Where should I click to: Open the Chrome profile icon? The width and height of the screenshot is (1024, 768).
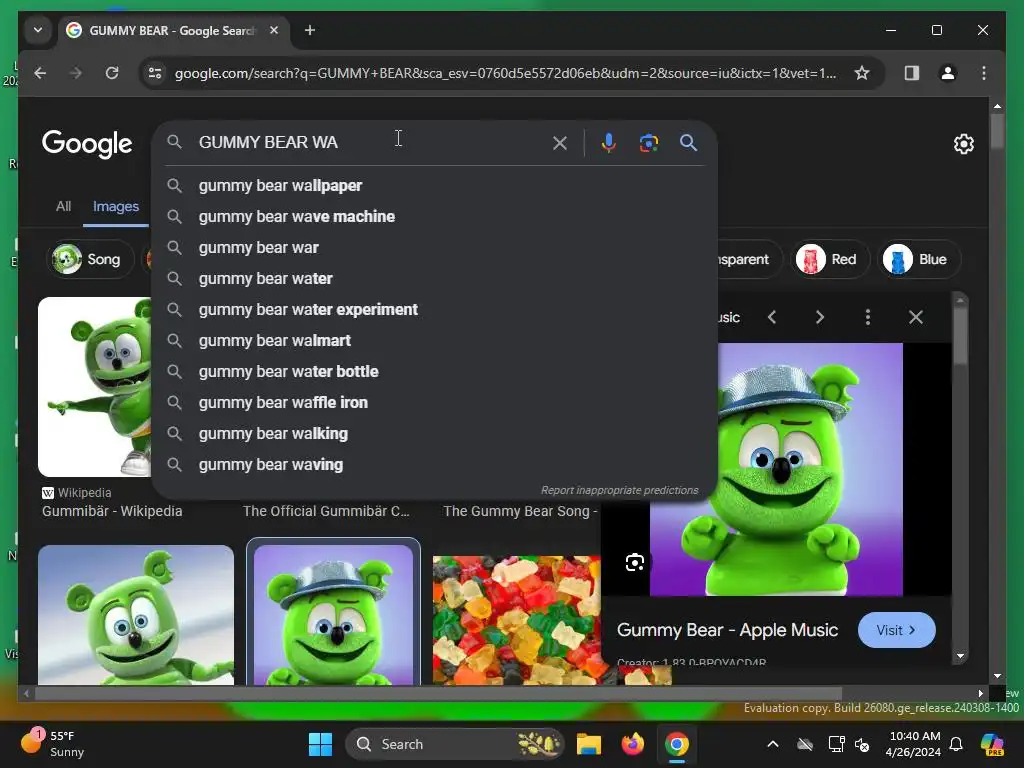(x=948, y=73)
